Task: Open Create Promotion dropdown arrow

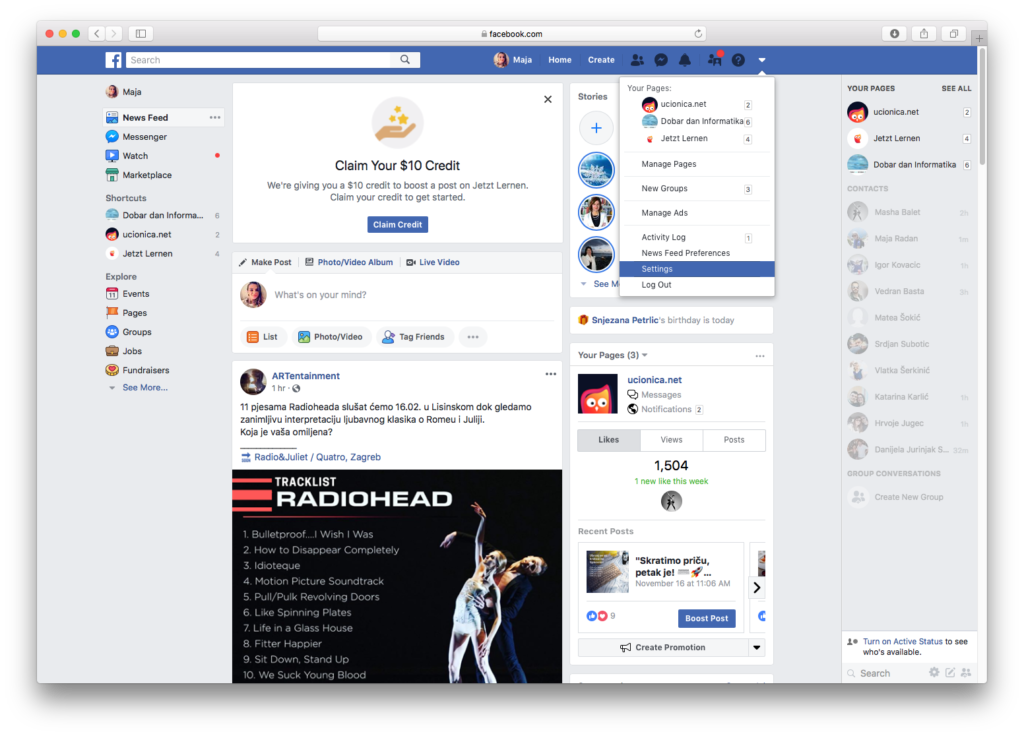Action: coord(757,648)
